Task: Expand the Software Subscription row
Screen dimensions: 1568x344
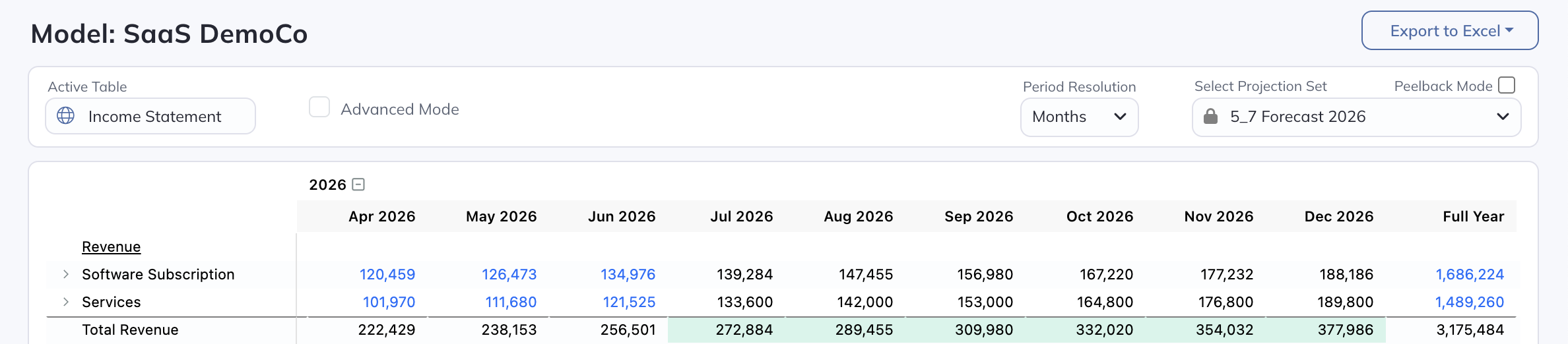Action: point(65,274)
